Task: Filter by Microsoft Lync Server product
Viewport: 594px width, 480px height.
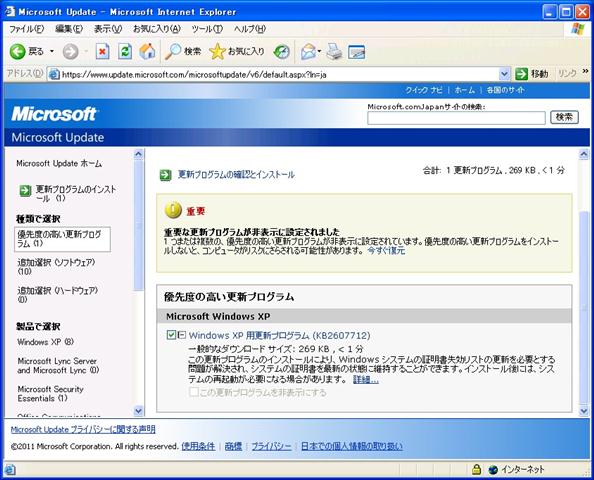Action: click(58, 366)
